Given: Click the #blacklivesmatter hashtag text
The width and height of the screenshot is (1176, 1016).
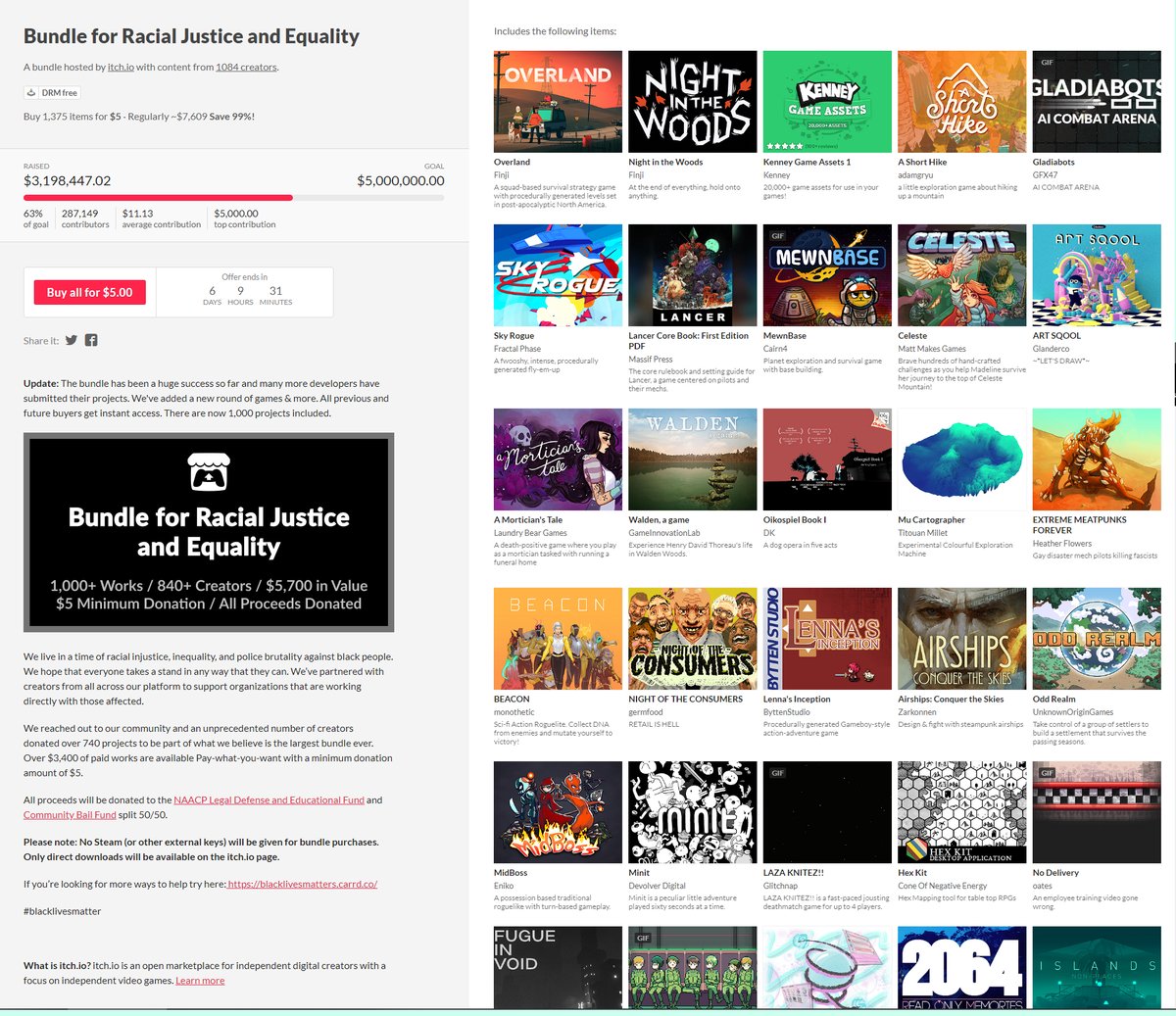Looking at the screenshot, I should pyautogui.click(x=63, y=911).
